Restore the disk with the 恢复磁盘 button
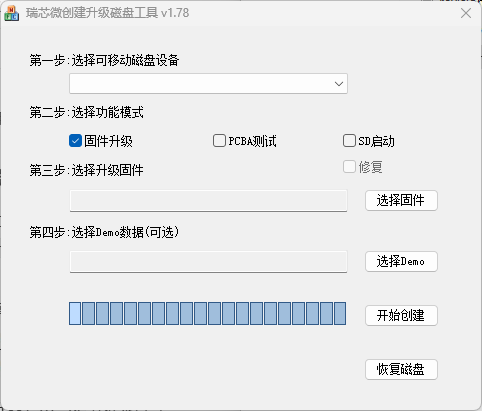 tap(401, 369)
